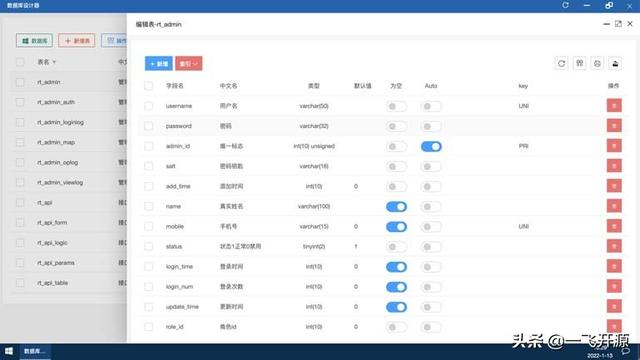The width and height of the screenshot is (640, 360).
Task: Open the column filter grid icon
Action: (x=579, y=64)
